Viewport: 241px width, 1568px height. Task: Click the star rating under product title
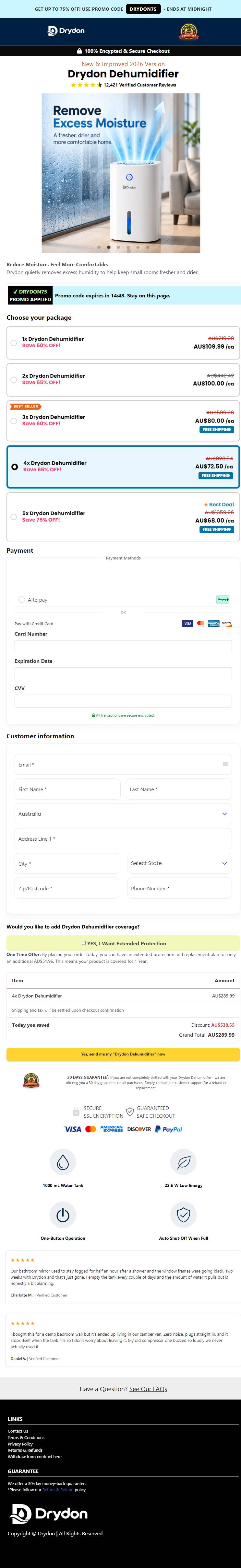(86, 85)
